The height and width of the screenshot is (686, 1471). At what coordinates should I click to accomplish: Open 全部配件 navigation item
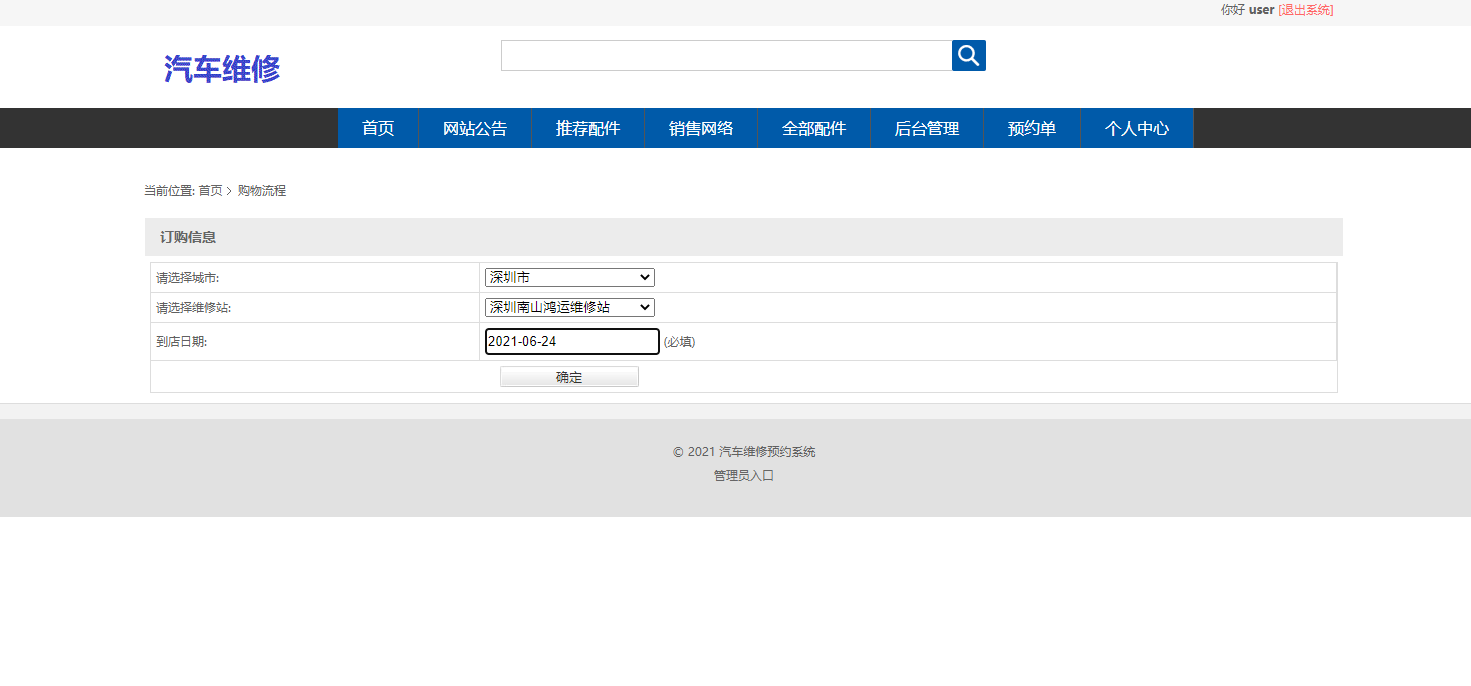(814, 128)
